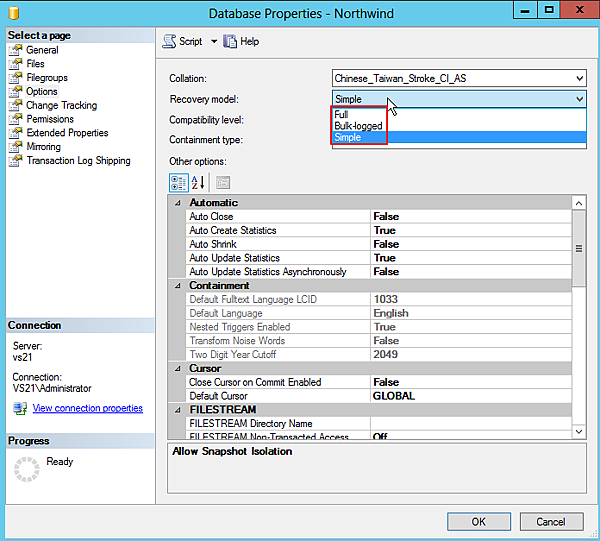Viewport: 600px width, 541px height.
Task: Maximize the Database Properties window
Action: [x=549, y=10]
